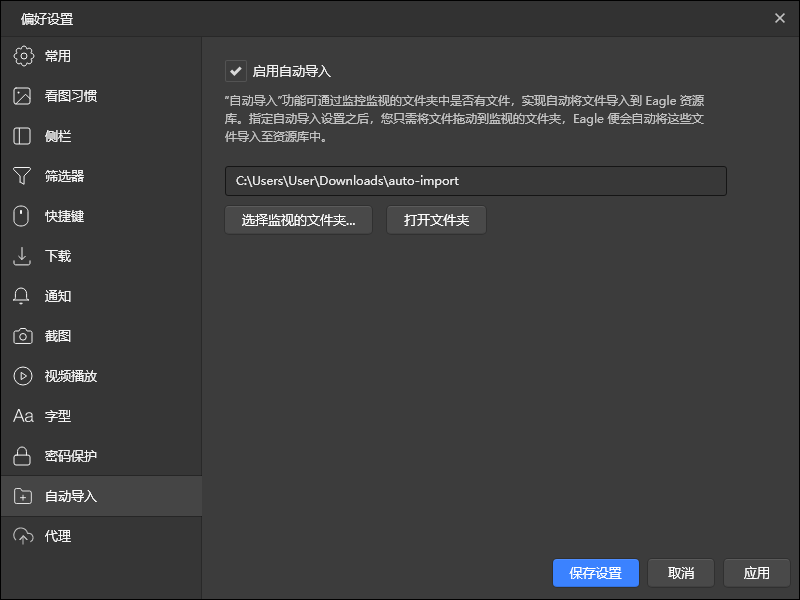This screenshot has height=600, width=800.
Task: Click the 偏好设置 window title
Action: coord(47,19)
